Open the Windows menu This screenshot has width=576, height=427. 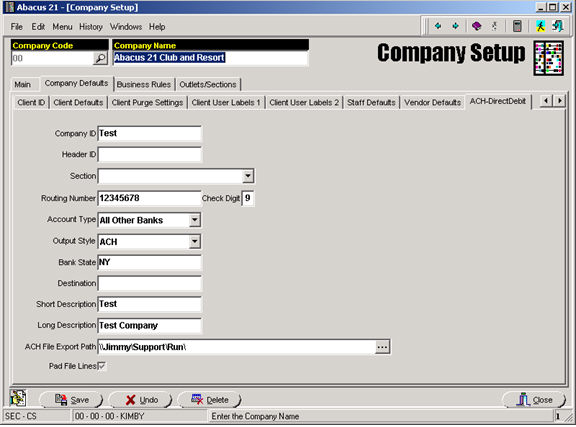click(126, 27)
